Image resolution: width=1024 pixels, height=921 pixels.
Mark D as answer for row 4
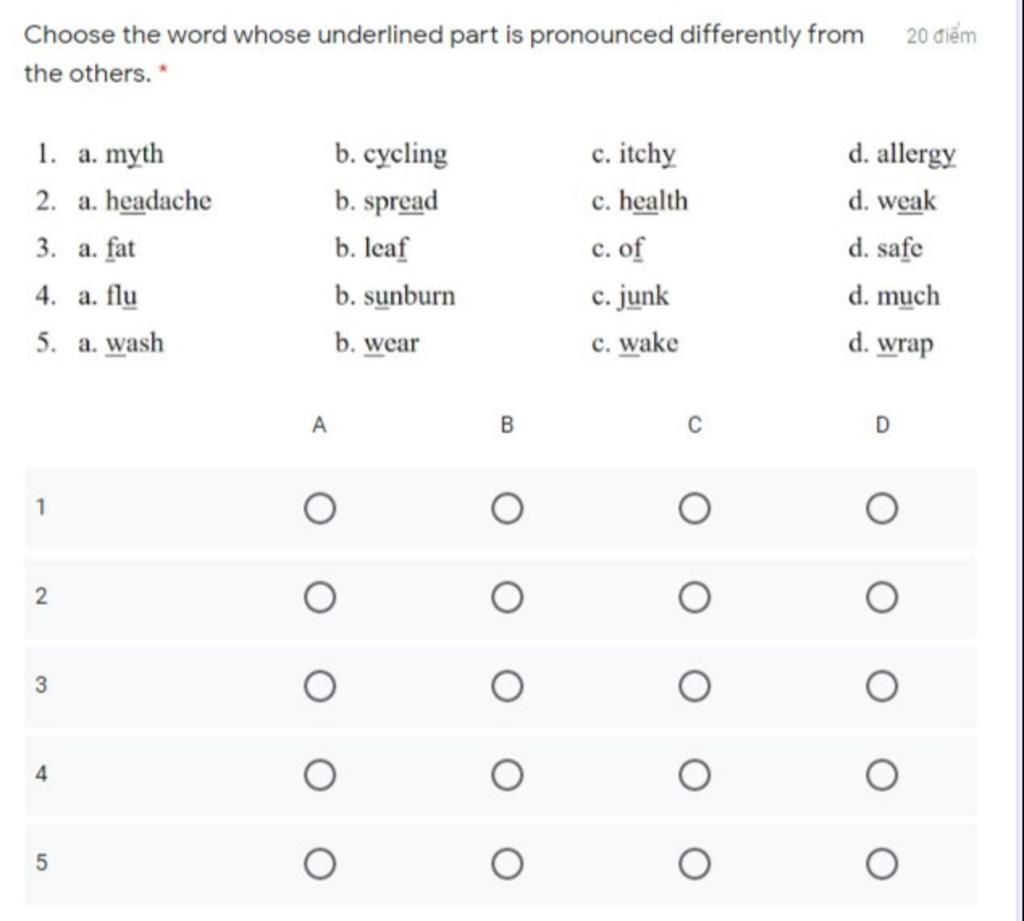pos(882,775)
